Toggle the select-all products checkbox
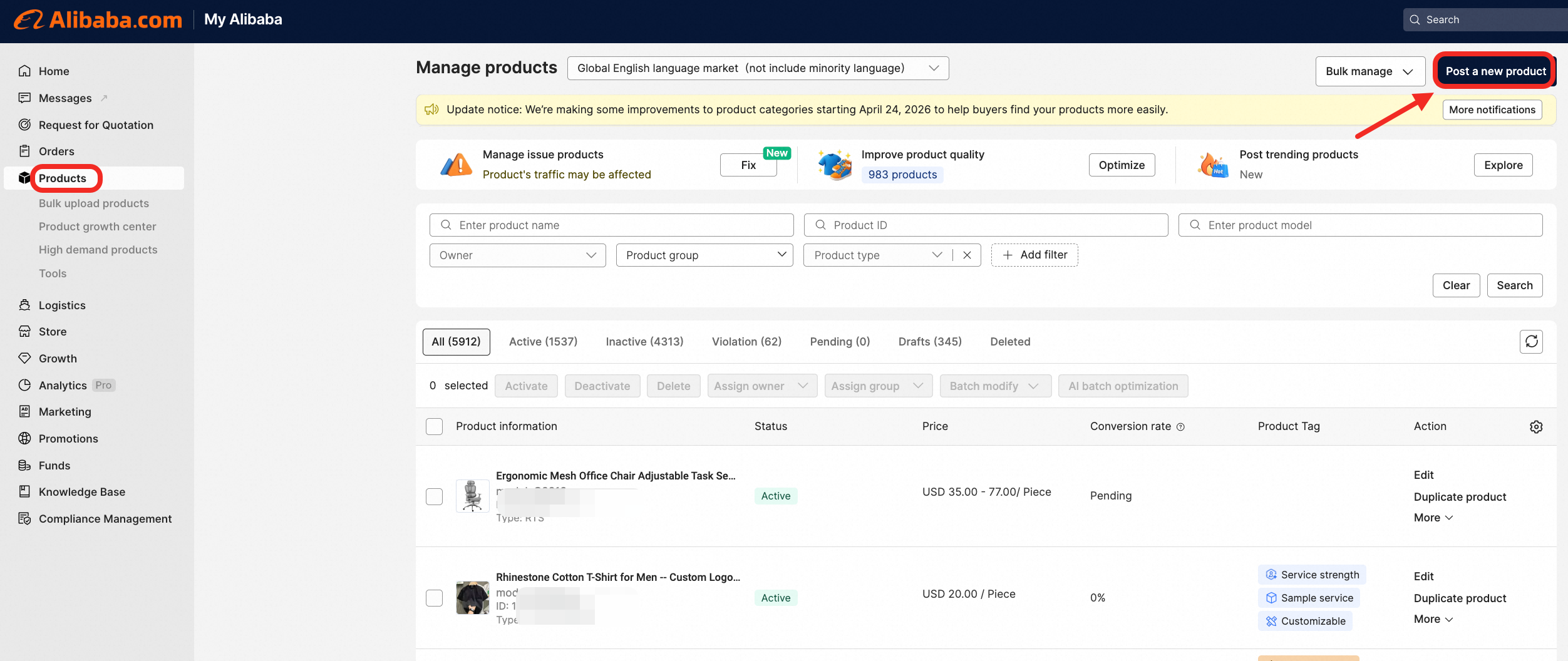 [434, 426]
